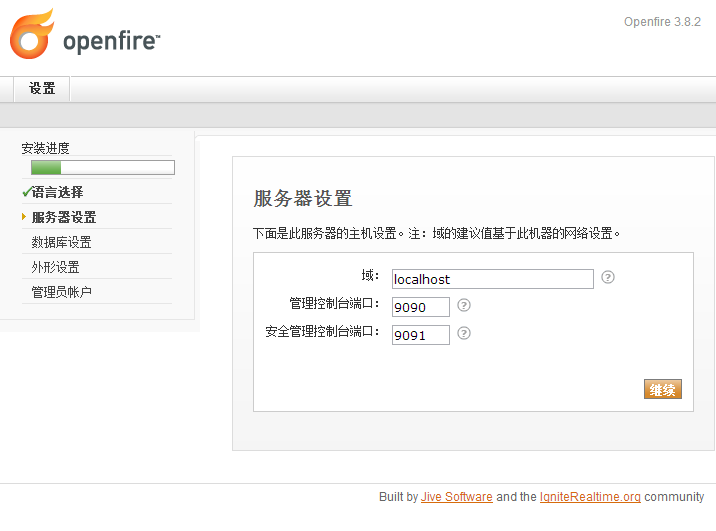Click help icon beside 安全管理控制台端口 field
This screenshot has height=531, width=716.
tap(463, 334)
